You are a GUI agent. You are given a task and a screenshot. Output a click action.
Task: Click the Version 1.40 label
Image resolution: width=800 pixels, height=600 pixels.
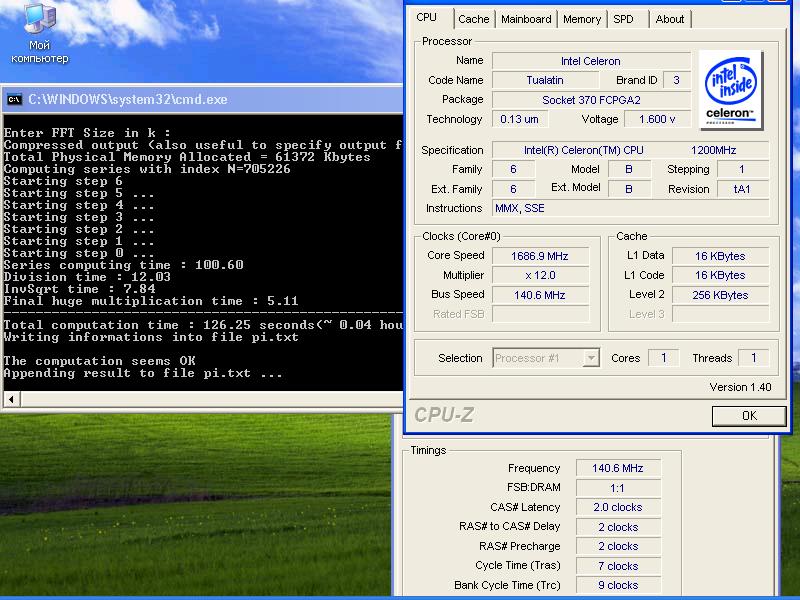click(740, 387)
